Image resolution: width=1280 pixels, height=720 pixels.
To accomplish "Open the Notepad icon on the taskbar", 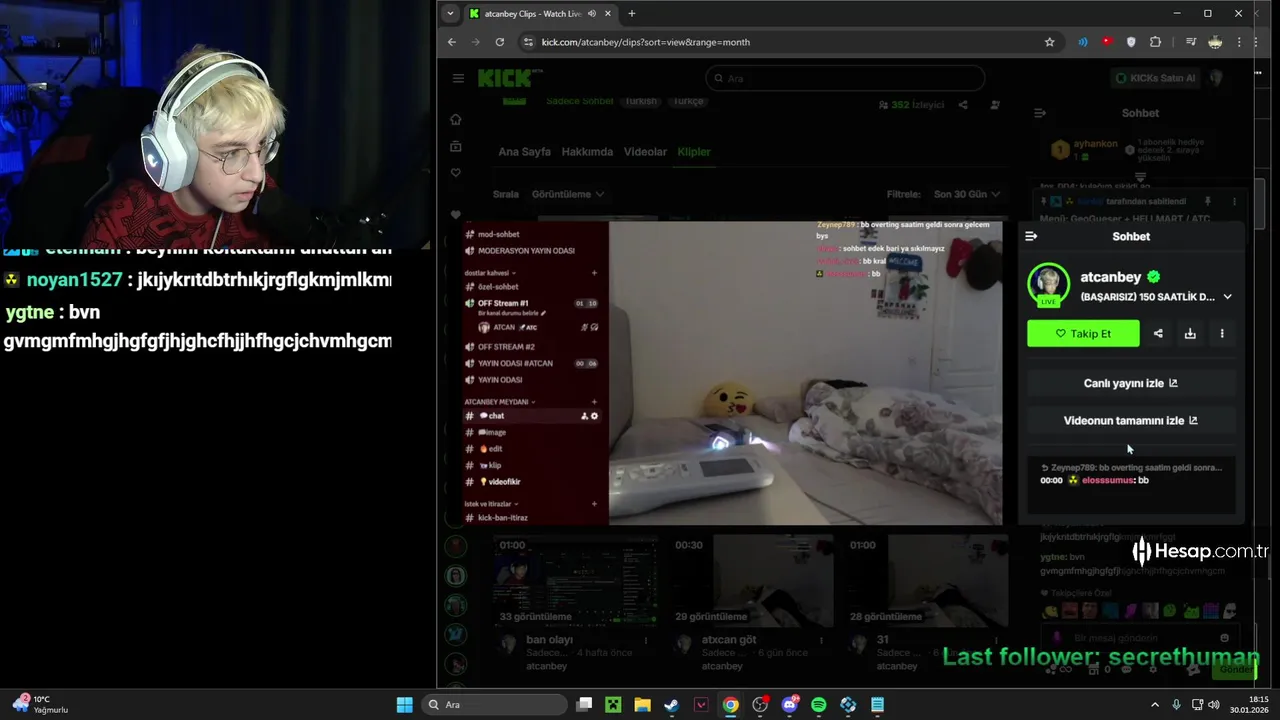I will [x=877, y=705].
